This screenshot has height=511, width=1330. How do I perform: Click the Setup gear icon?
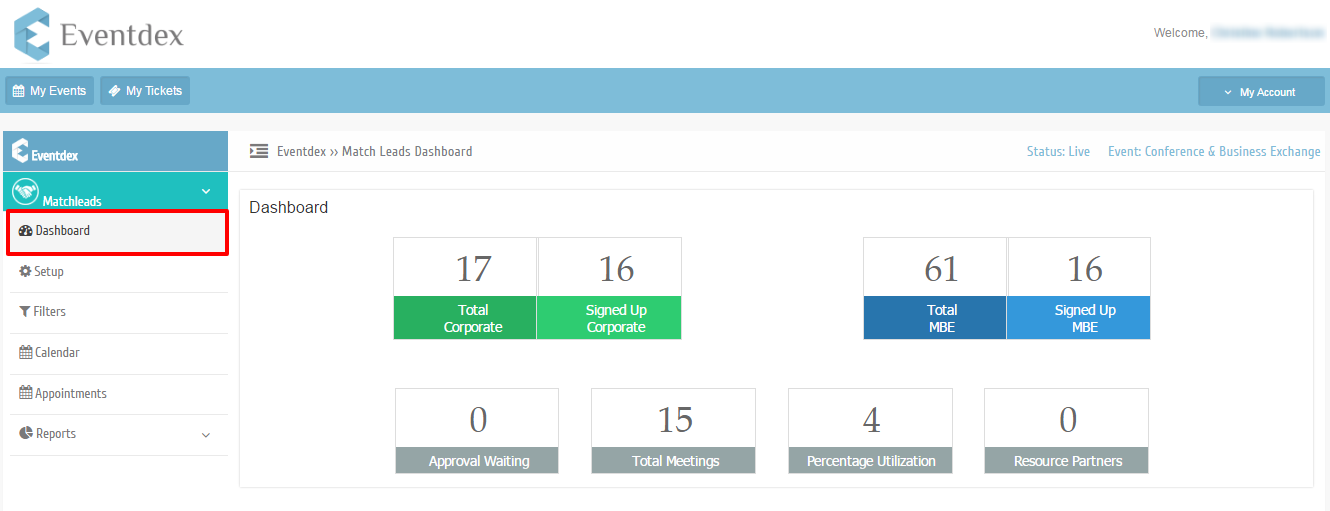click(x=26, y=272)
